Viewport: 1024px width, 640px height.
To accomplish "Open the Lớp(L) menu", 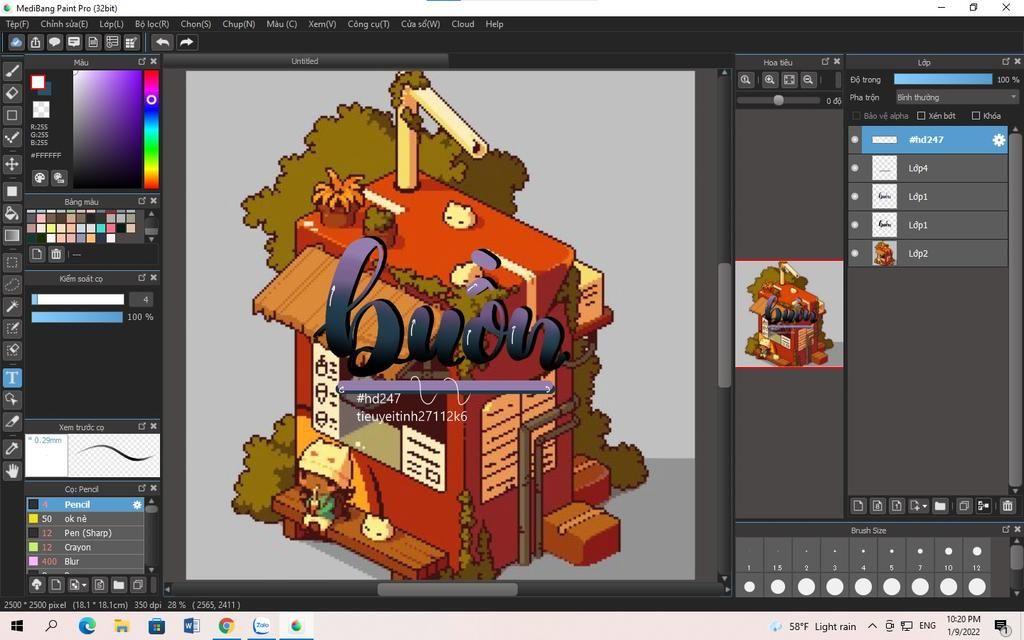I will click(111, 24).
